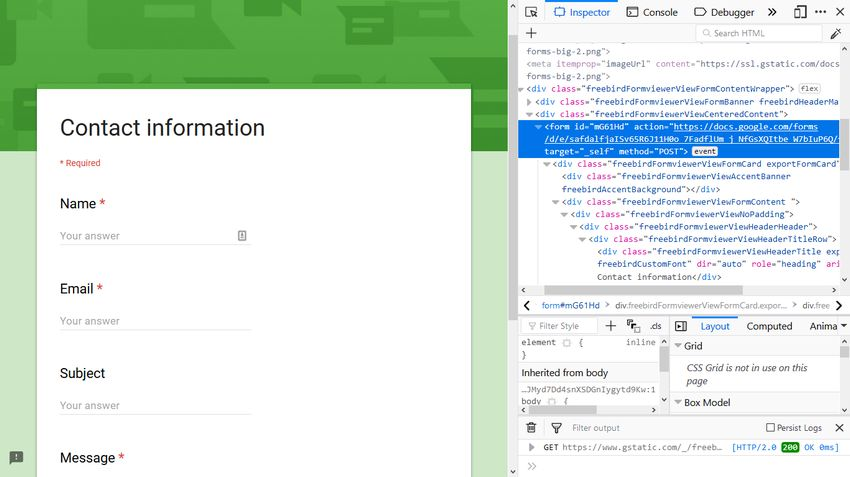
Task: Toggle the flex badge on FormContentWrapper
Action: tap(809, 89)
